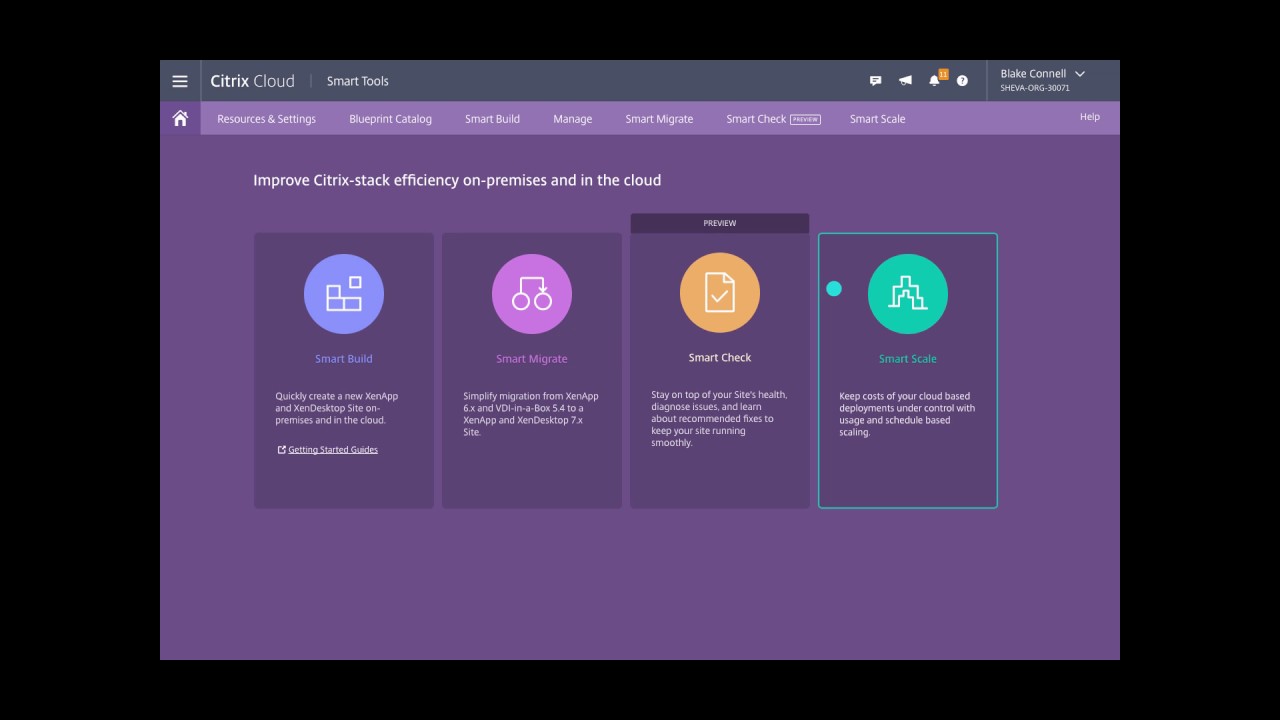The height and width of the screenshot is (720, 1280).
Task: Open the hamburger navigation menu
Action: [x=180, y=81]
